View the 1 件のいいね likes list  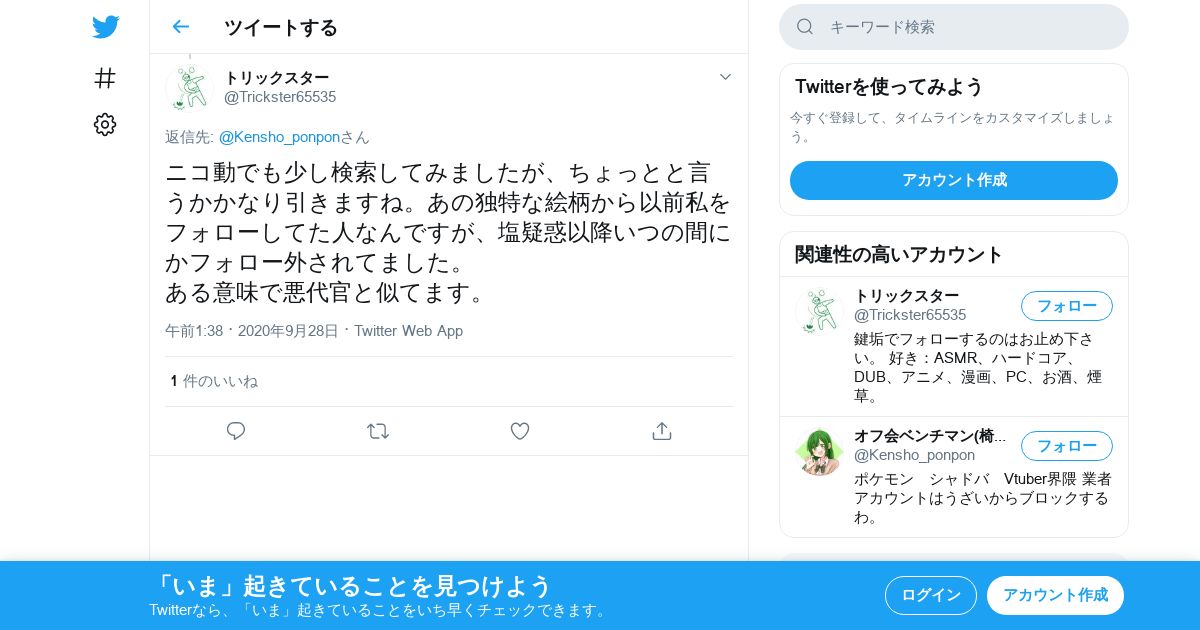[214, 381]
